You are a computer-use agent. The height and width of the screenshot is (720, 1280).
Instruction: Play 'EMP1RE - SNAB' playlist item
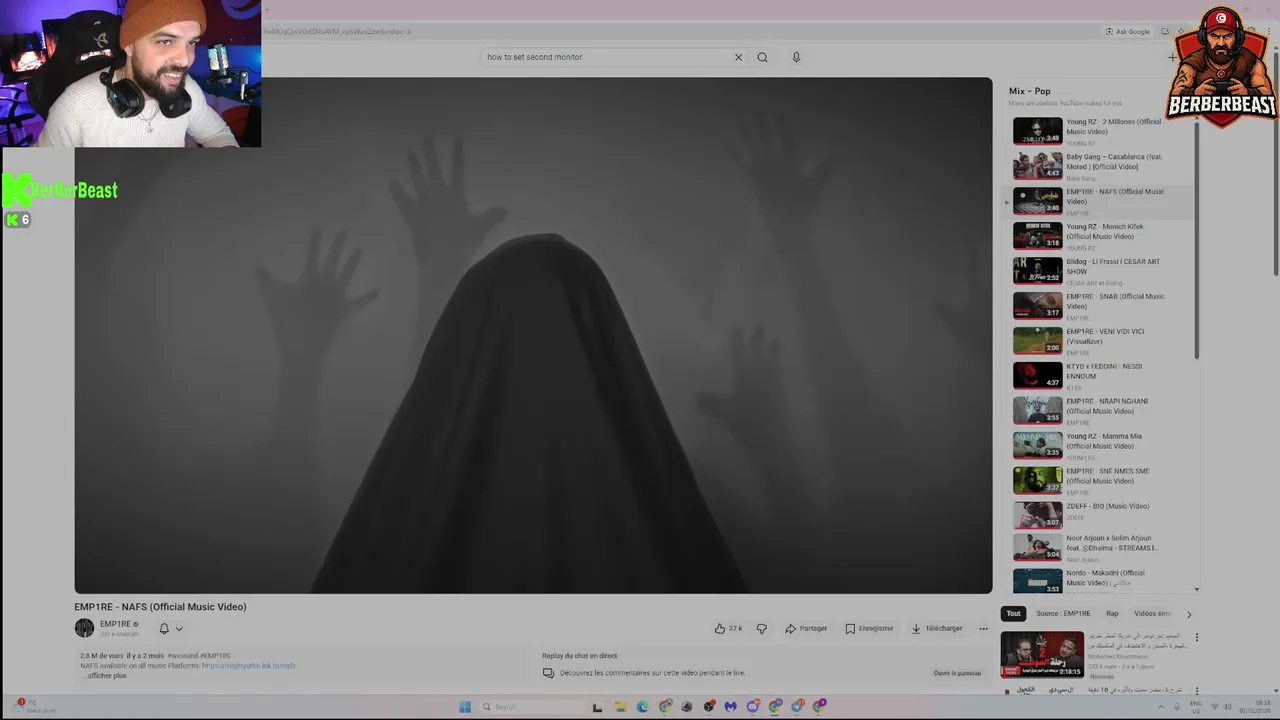coord(1100,306)
